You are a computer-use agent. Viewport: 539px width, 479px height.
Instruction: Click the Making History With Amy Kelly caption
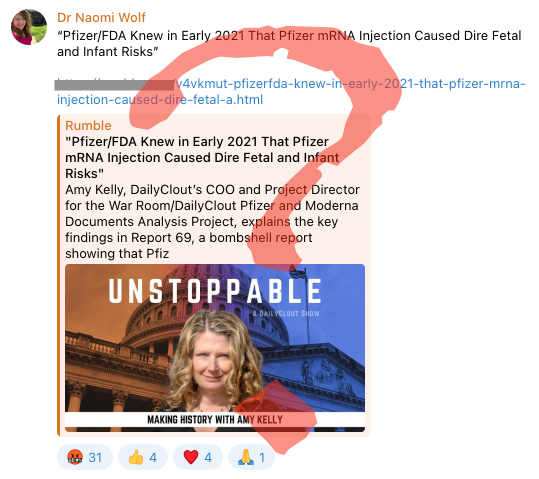[215, 420]
